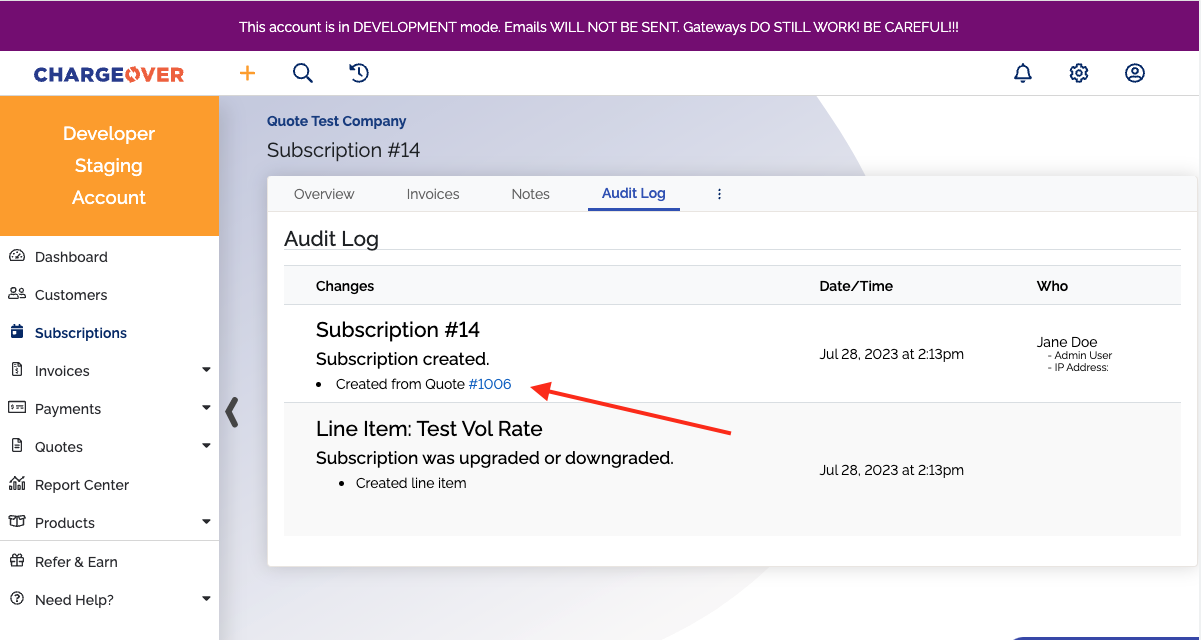Click the Refer & Earn gift icon
The image size is (1201, 640).
pos(17,561)
